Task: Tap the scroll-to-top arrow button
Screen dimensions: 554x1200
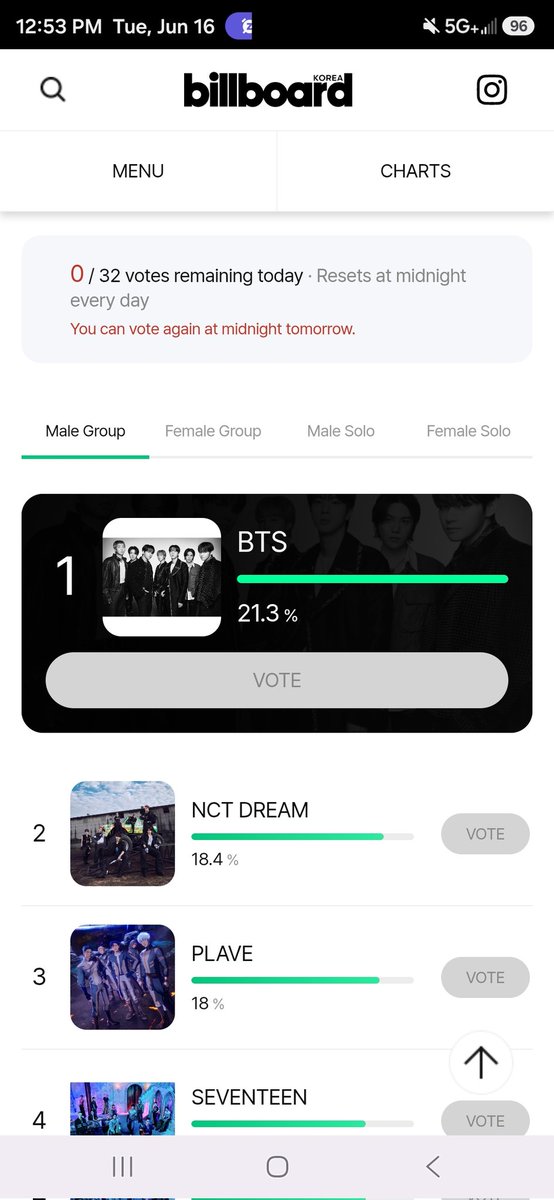Action: pos(481,1062)
